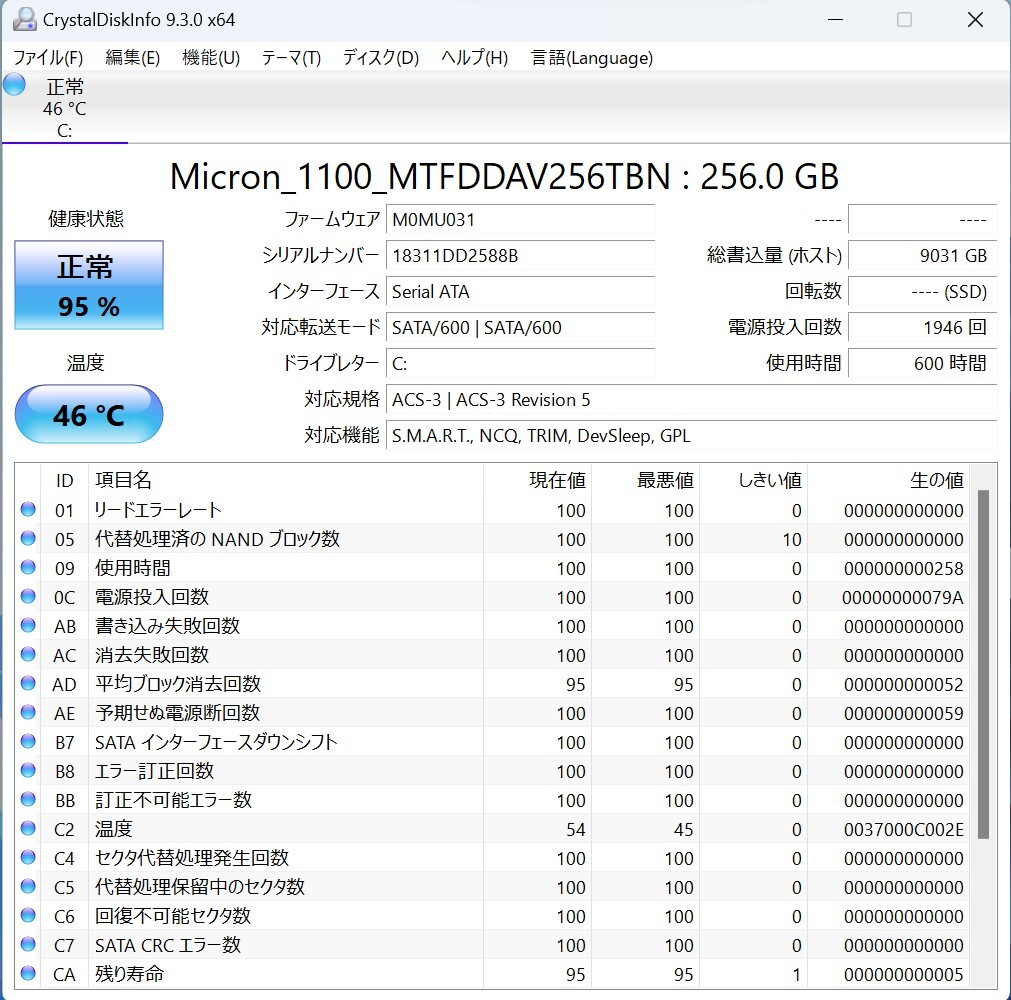Click status orb of row C6 回復不可能セクタ数
This screenshot has height=1000, width=1011.
click(28, 916)
